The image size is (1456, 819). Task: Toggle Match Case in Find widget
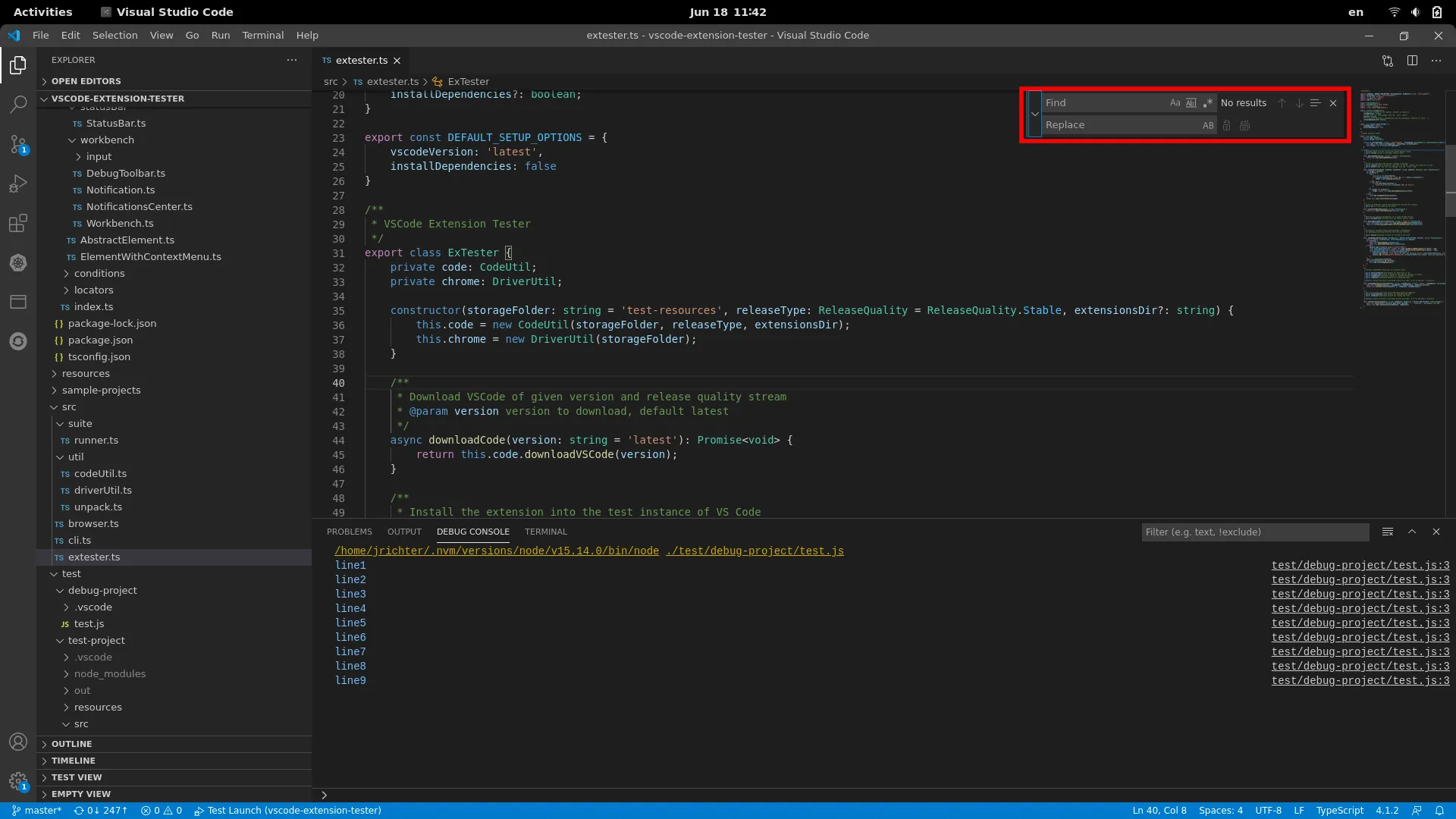click(x=1175, y=103)
